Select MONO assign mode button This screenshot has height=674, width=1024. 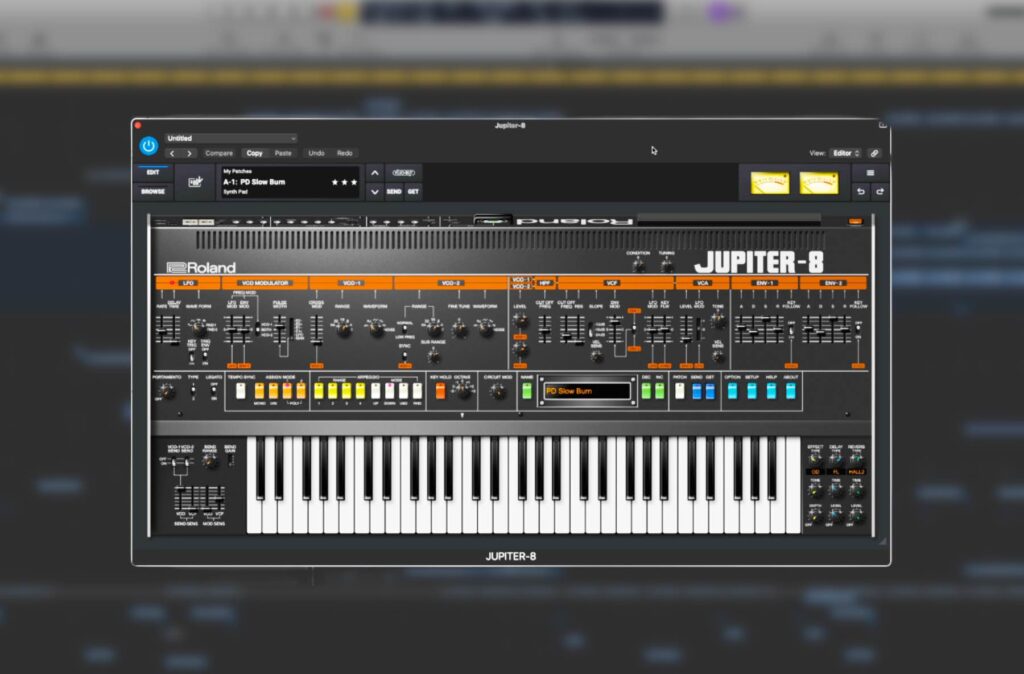[259, 391]
